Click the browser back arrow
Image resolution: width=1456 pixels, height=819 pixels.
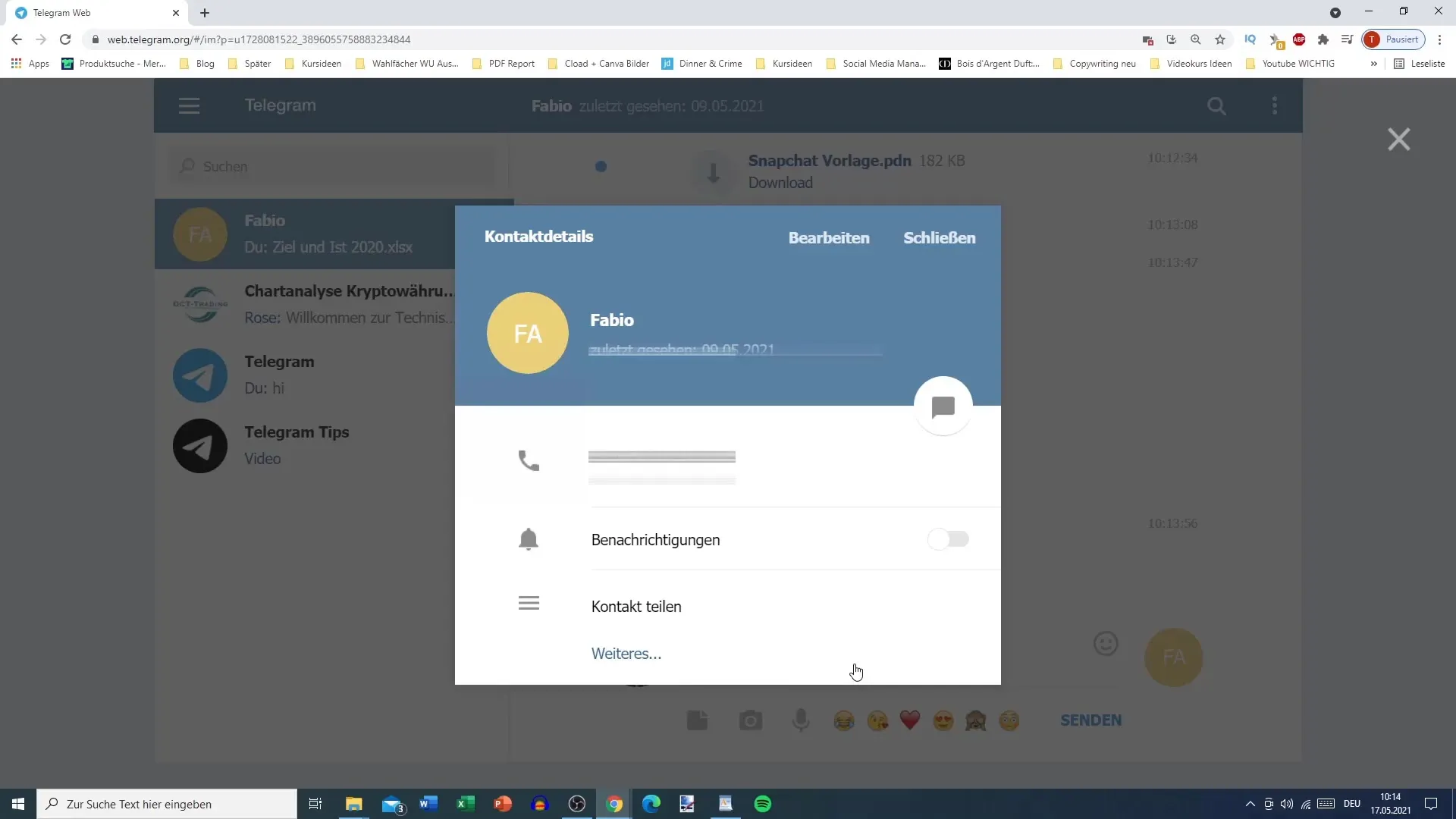pyautogui.click(x=17, y=39)
